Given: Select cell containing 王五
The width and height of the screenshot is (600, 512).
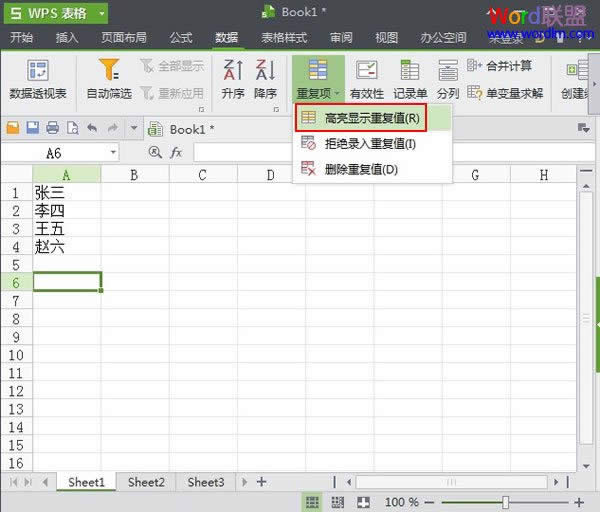Looking at the screenshot, I should click(x=67, y=228).
